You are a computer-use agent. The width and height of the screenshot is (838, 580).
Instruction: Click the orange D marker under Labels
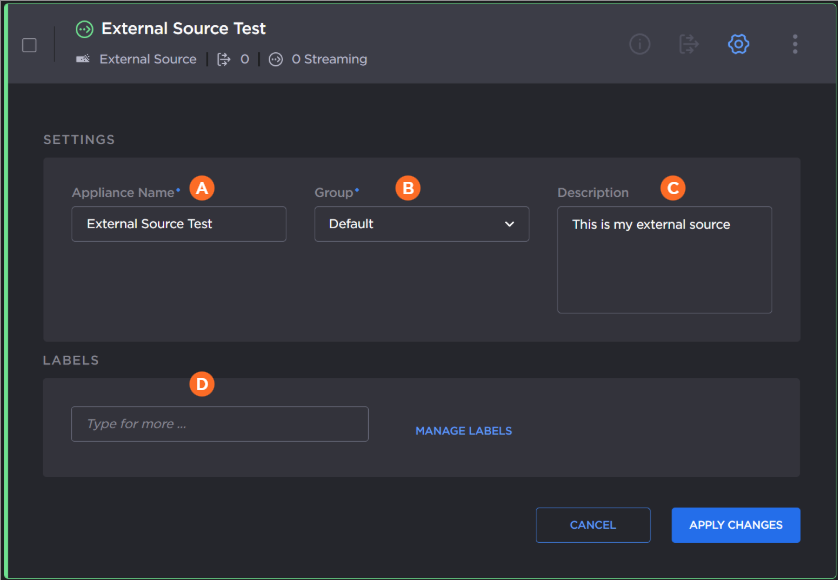[203, 383]
